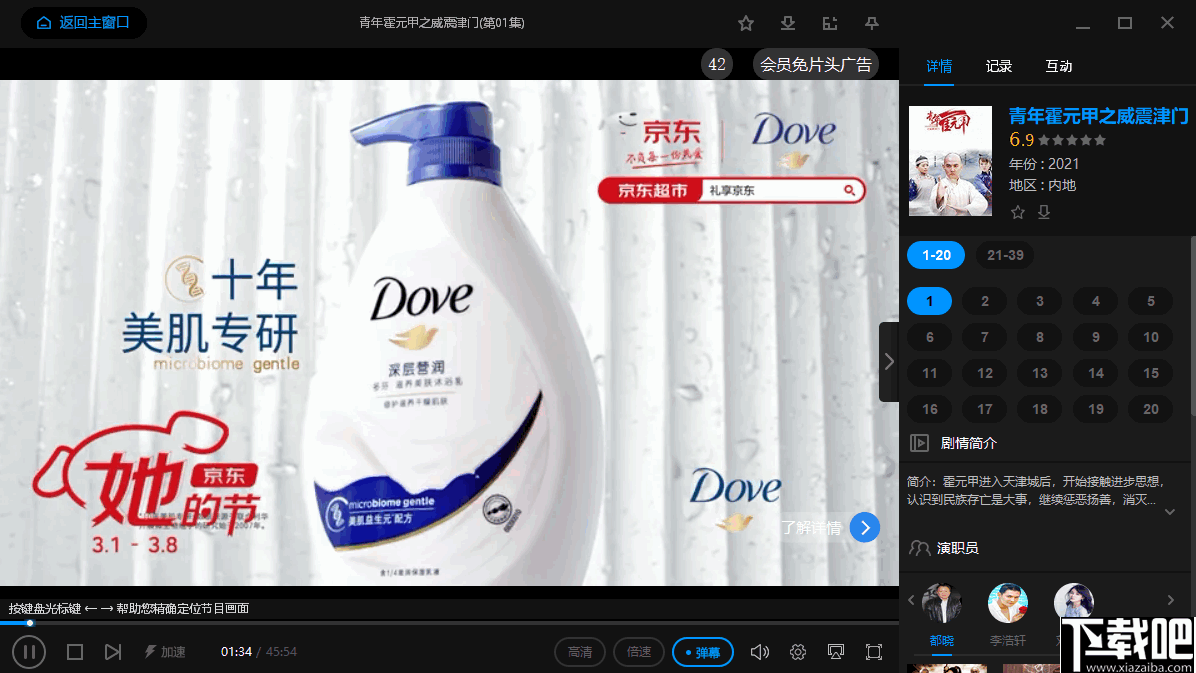This screenshot has height=673, width=1196.
Task: Play episode 20
Action: [1151, 409]
